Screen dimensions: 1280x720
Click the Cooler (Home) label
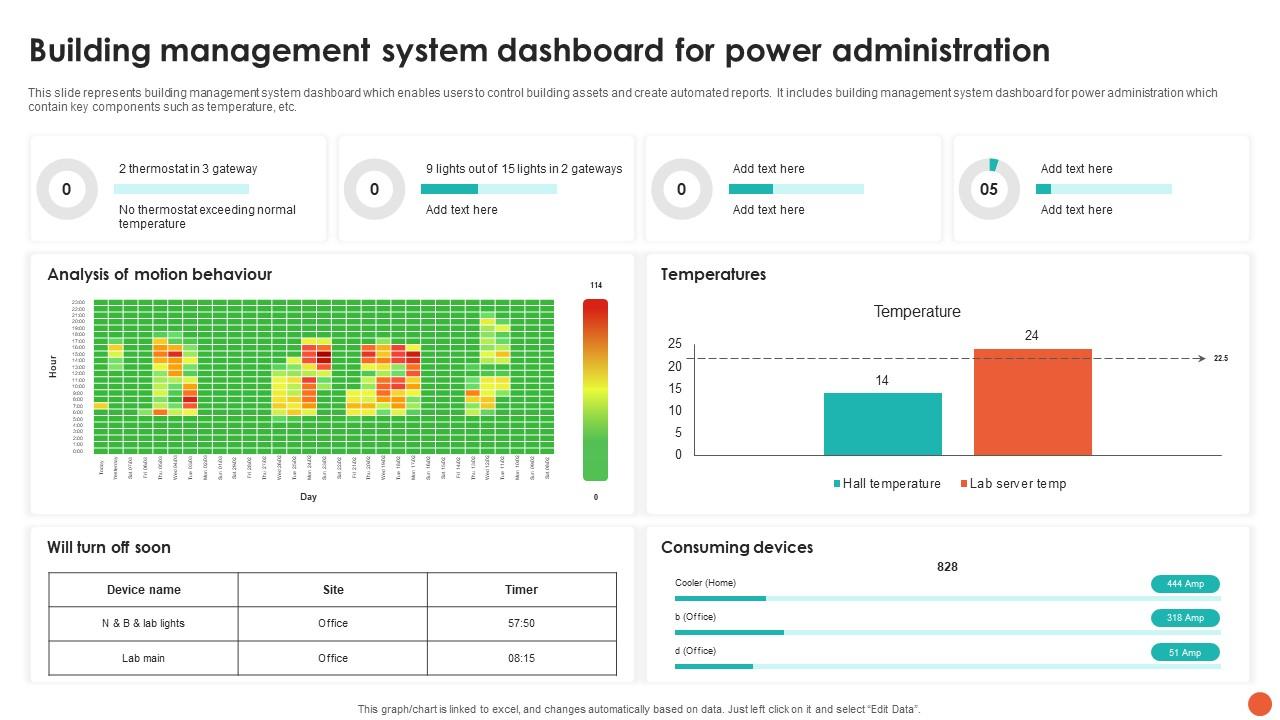click(705, 583)
